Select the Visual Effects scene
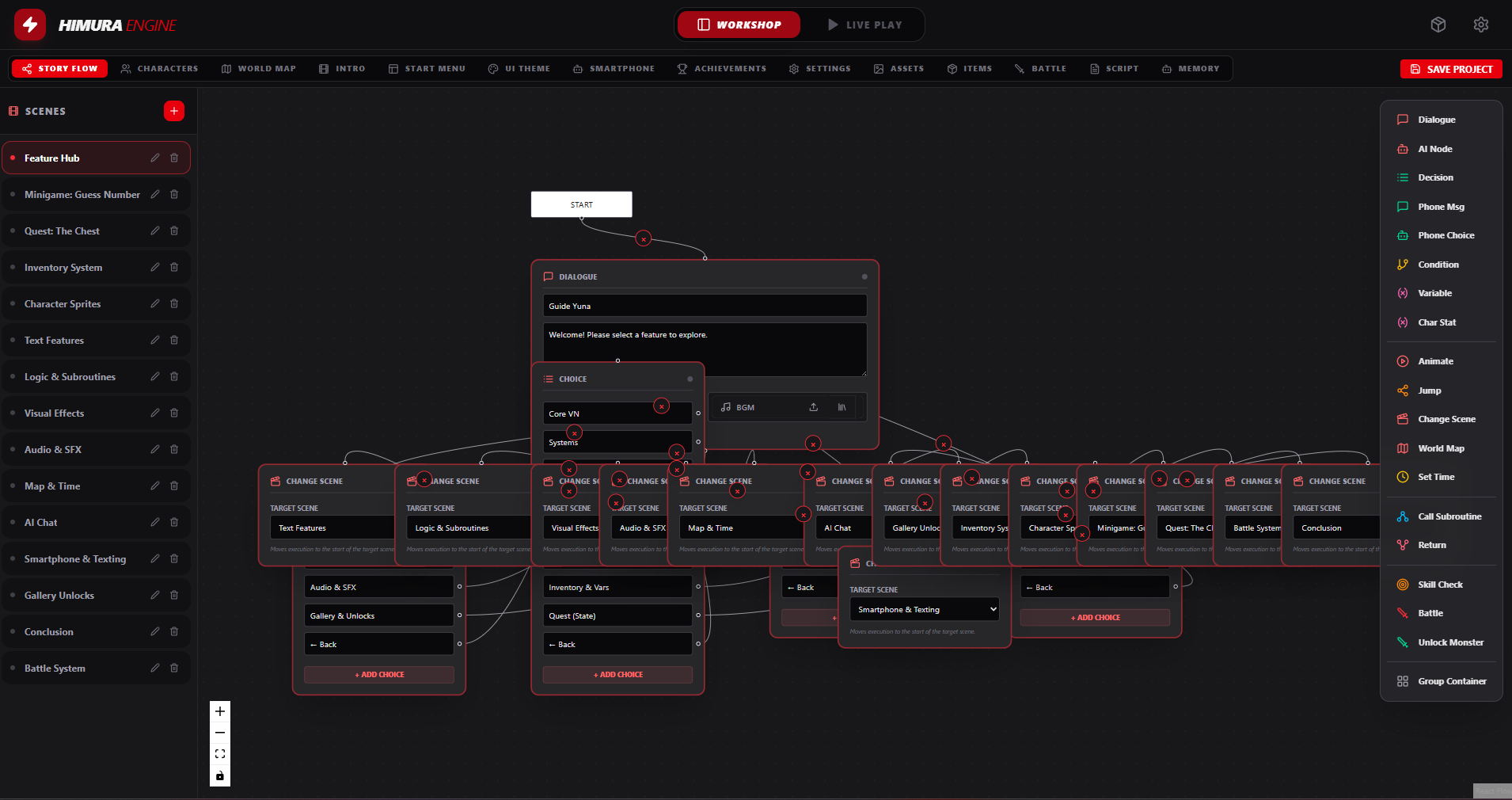 point(96,413)
